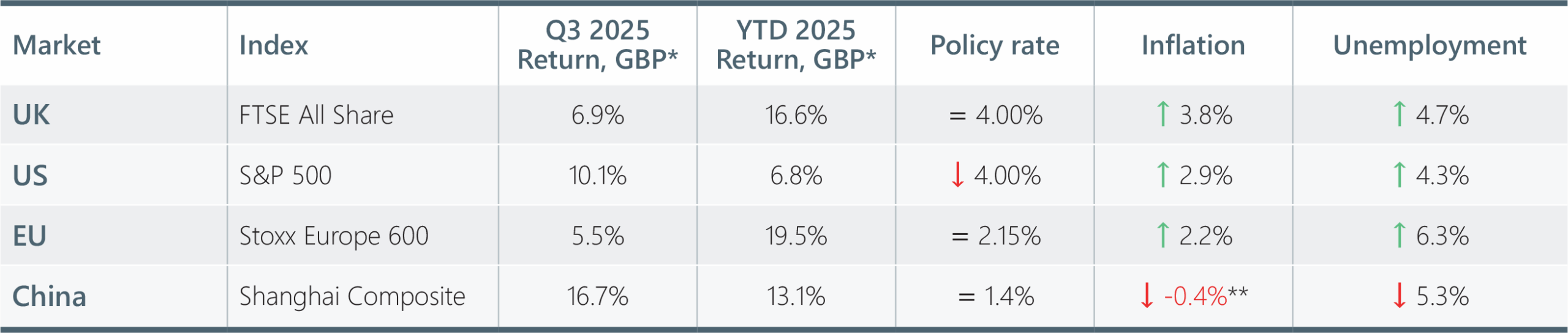Click the equals sign beside UK policy rate

pos(957,116)
